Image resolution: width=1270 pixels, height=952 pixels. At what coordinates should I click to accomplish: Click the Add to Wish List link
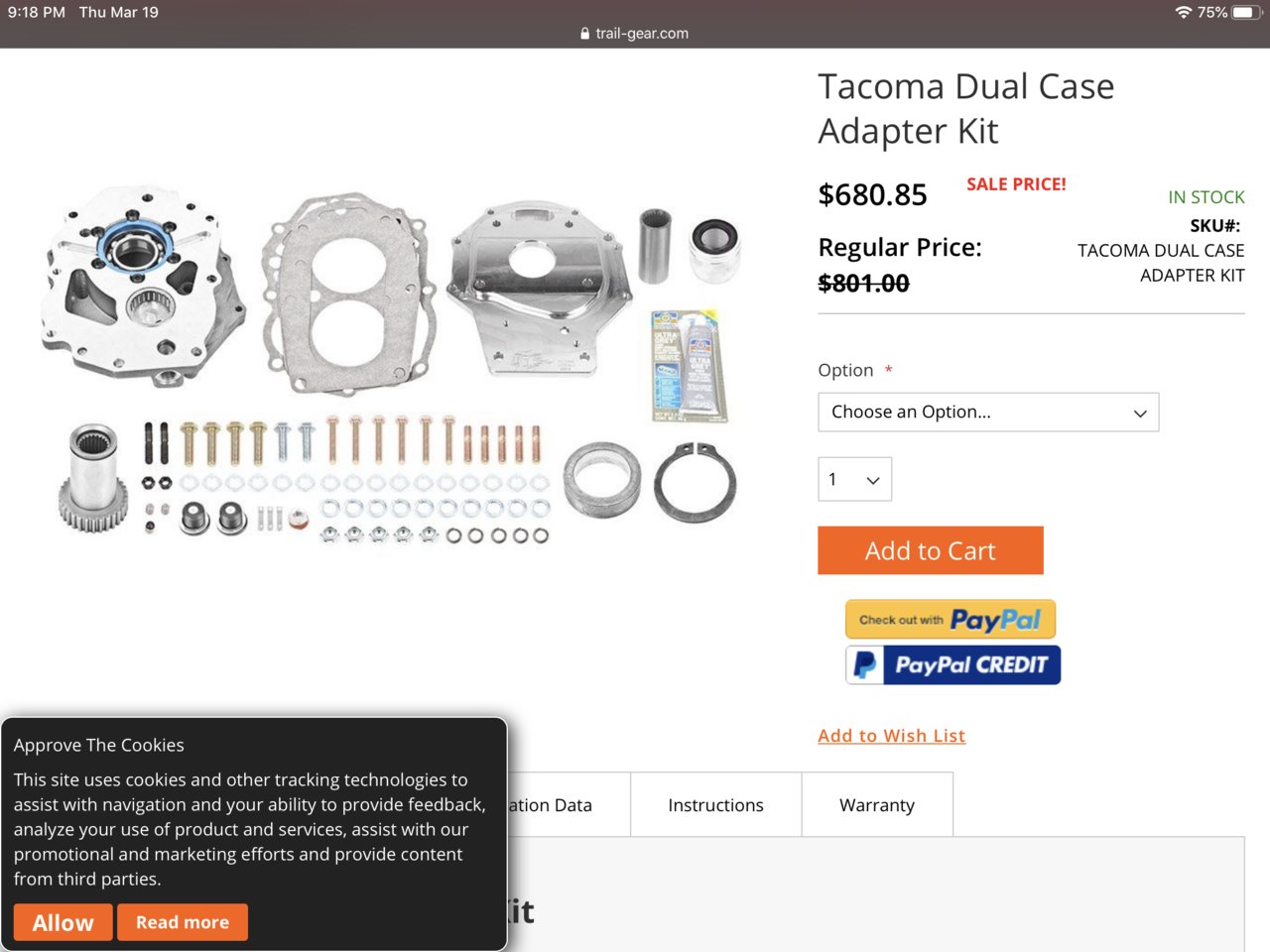(x=891, y=735)
